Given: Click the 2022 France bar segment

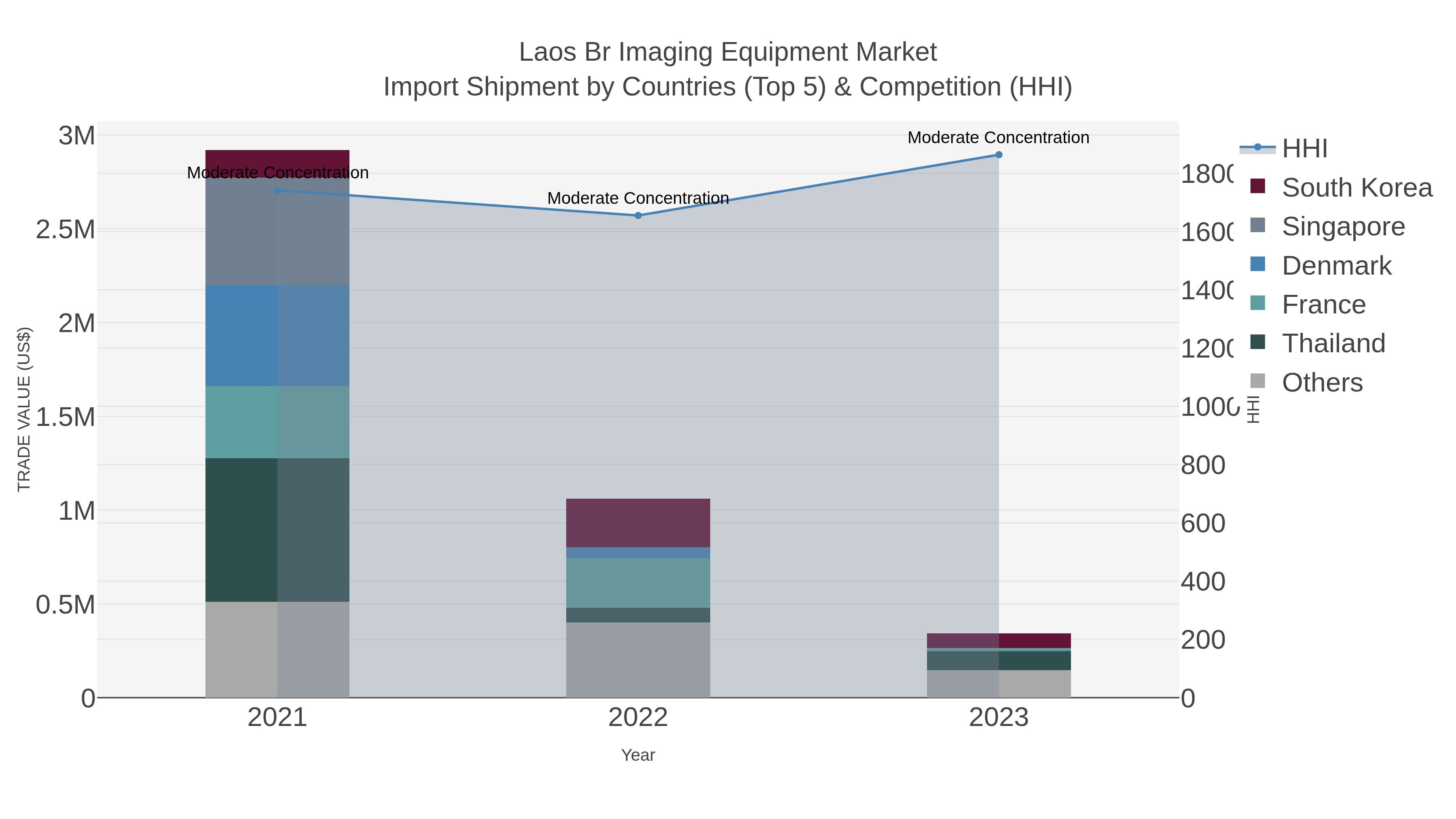Looking at the screenshot, I should [x=638, y=583].
